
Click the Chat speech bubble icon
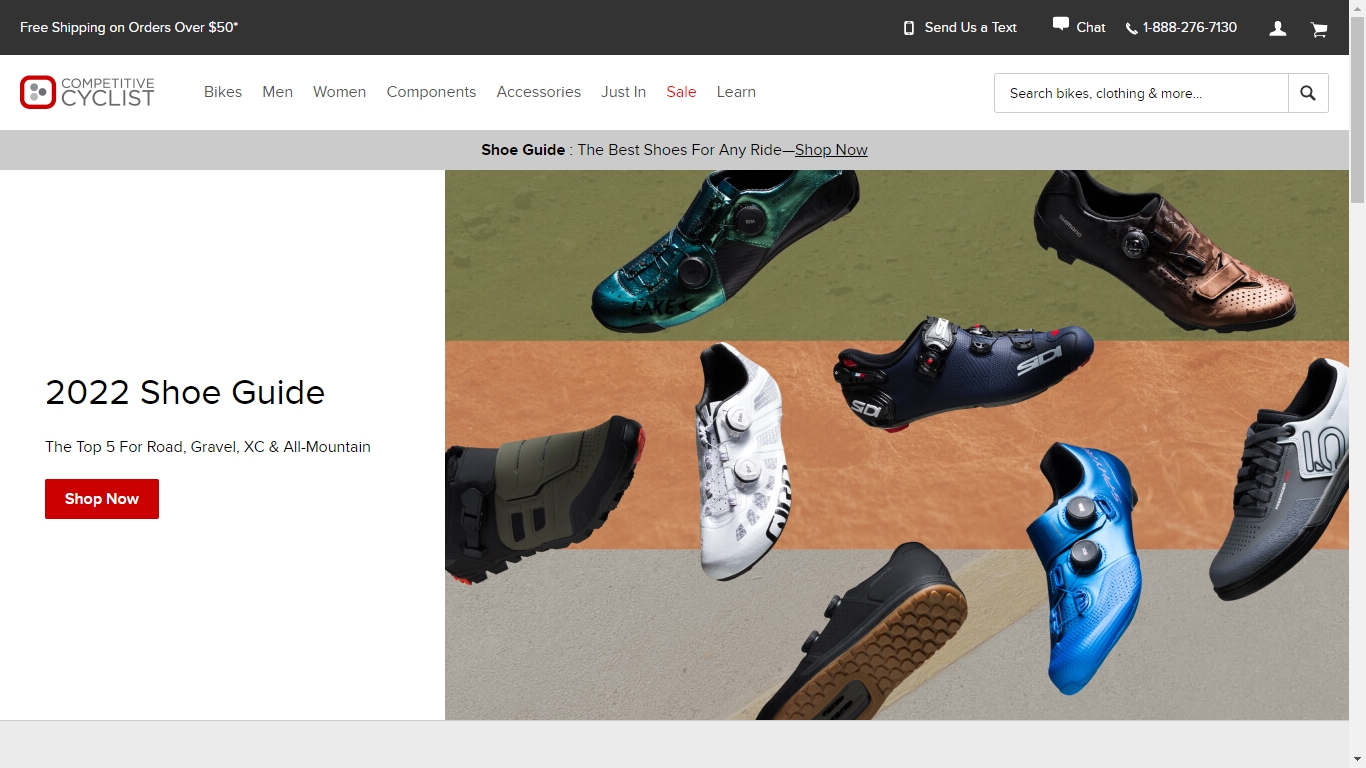(x=1061, y=24)
